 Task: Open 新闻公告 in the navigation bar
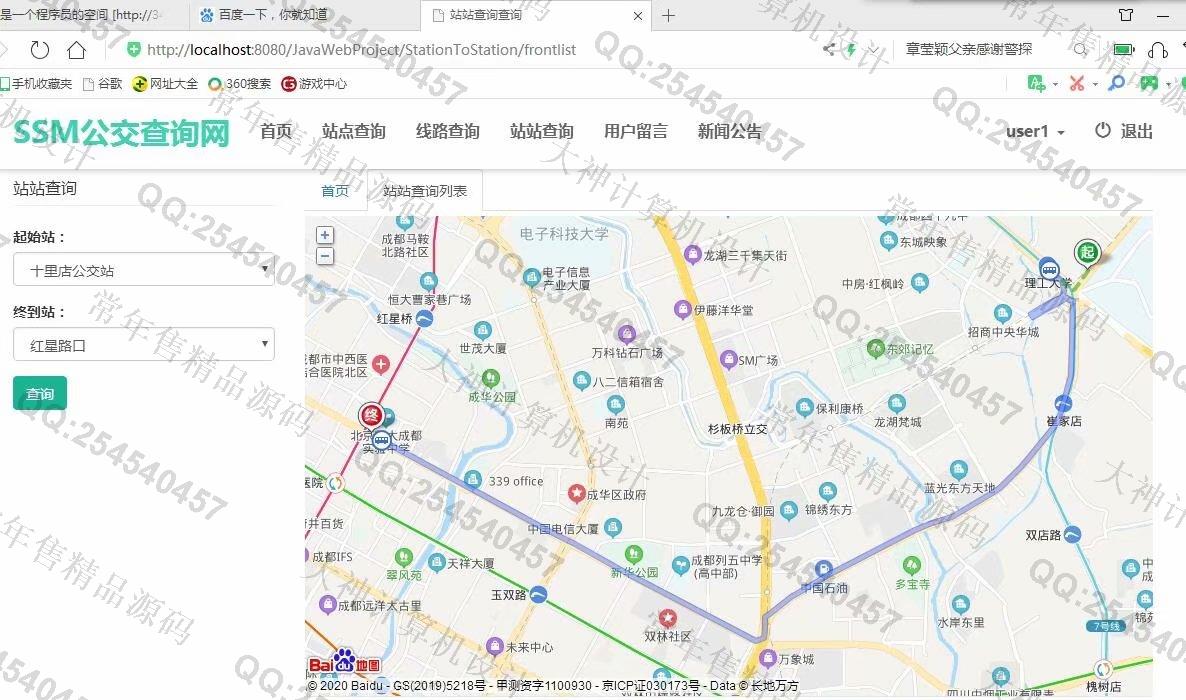[x=729, y=132]
